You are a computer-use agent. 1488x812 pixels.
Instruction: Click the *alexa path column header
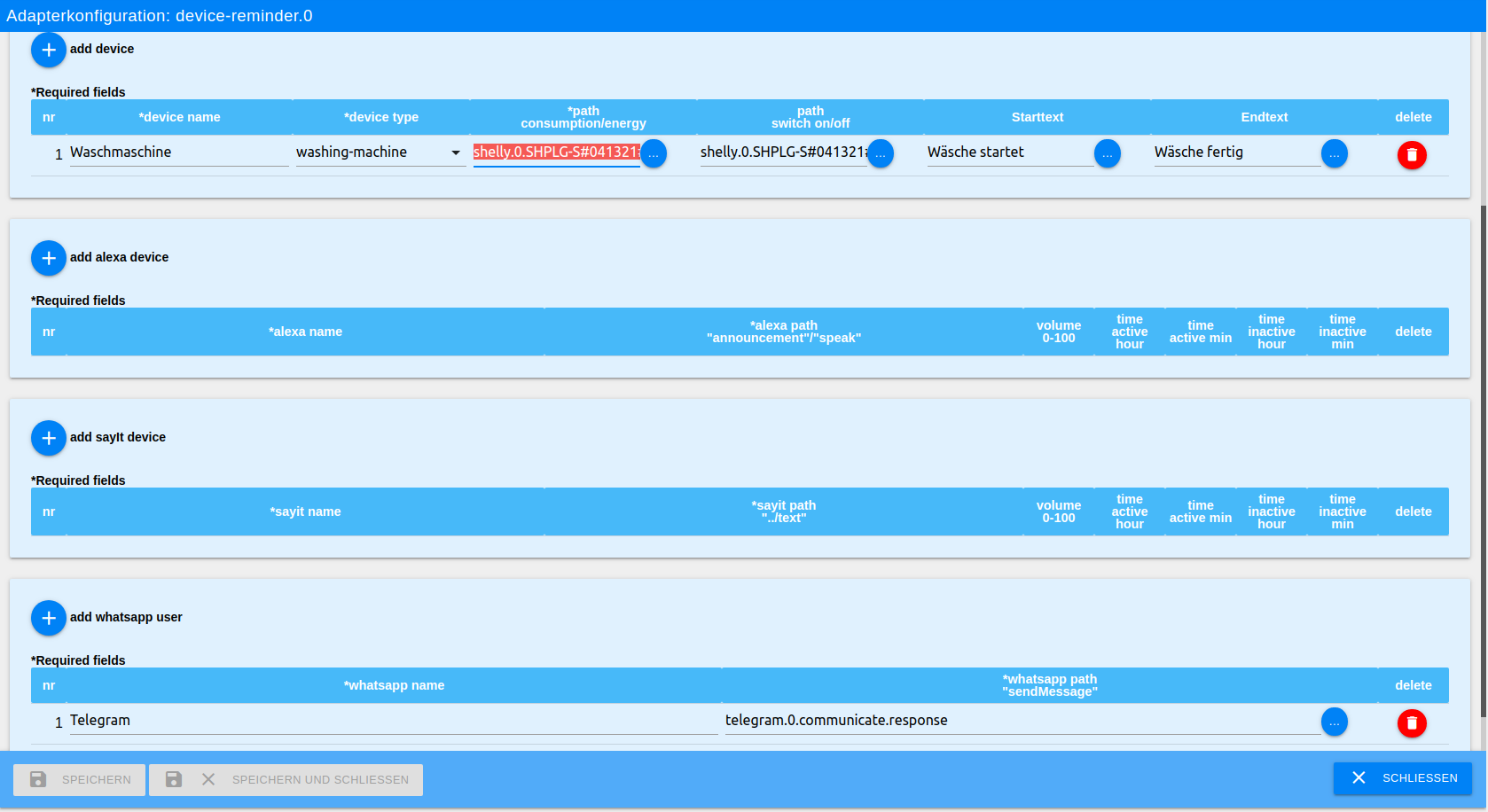(784, 332)
